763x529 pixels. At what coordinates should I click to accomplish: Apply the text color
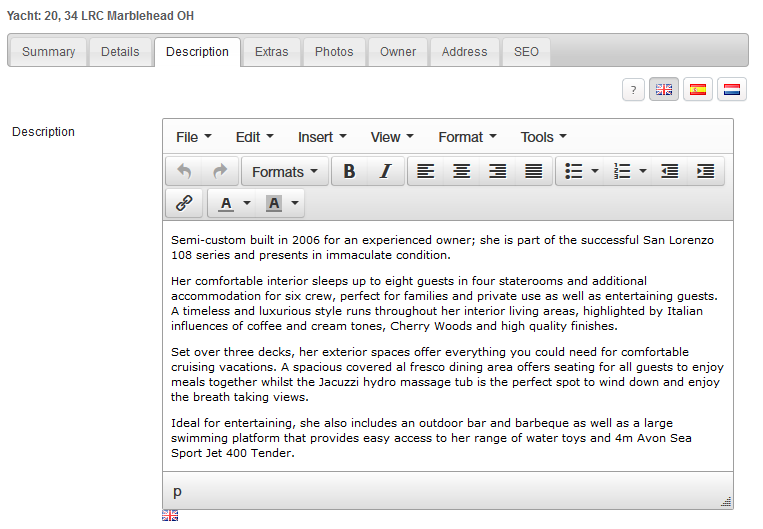click(226, 203)
